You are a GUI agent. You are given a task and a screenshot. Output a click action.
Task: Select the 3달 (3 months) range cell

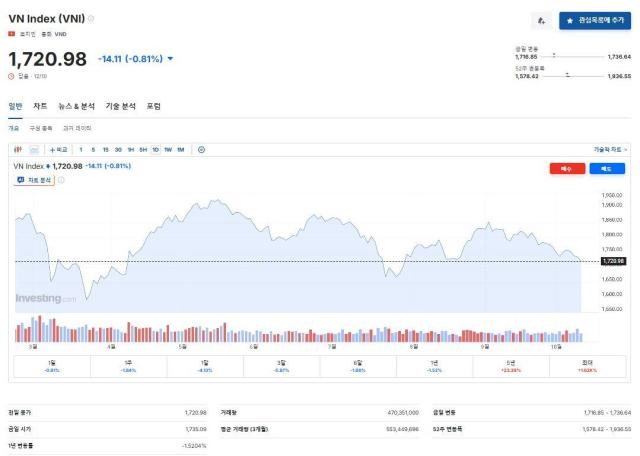(x=282, y=366)
